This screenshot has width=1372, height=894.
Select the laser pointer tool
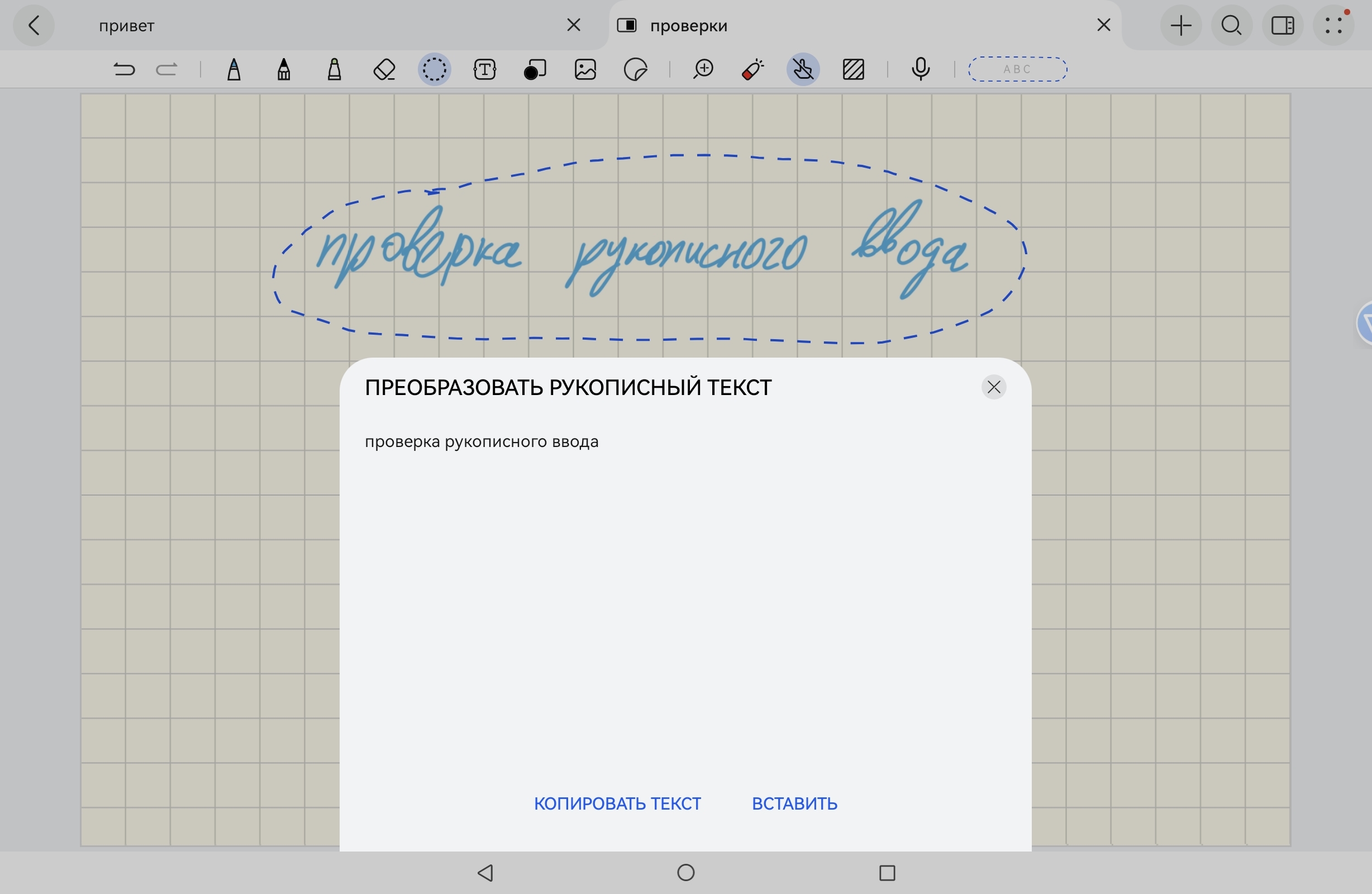click(753, 70)
